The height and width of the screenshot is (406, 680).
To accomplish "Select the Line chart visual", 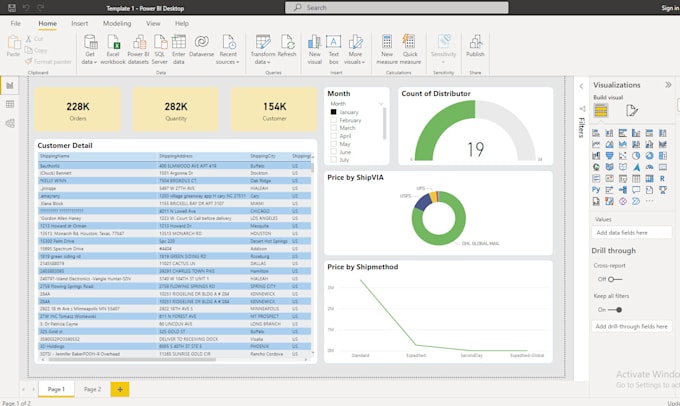I will [596, 144].
